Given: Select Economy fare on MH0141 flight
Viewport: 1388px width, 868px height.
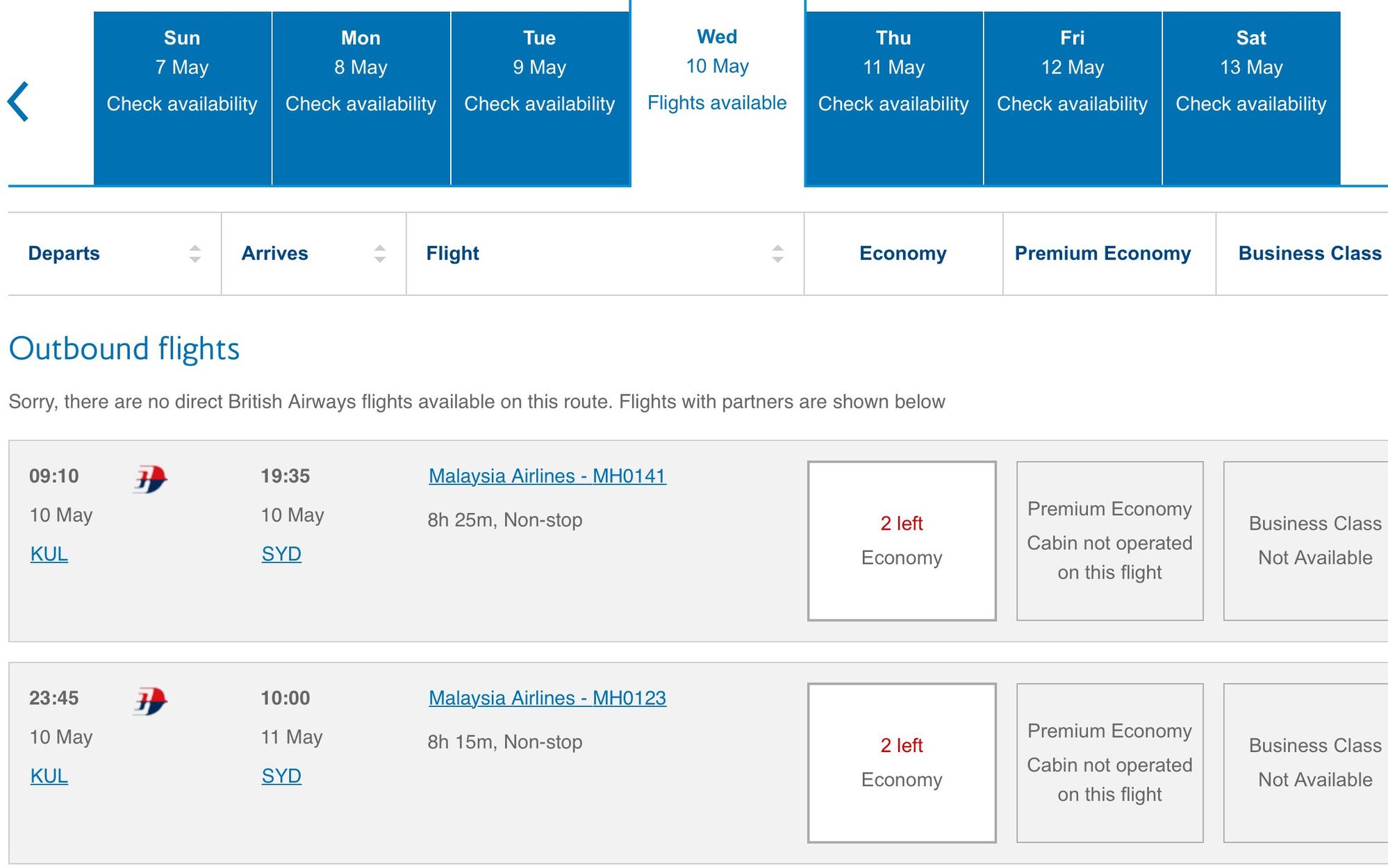Looking at the screenshot, I should [901, 541].
